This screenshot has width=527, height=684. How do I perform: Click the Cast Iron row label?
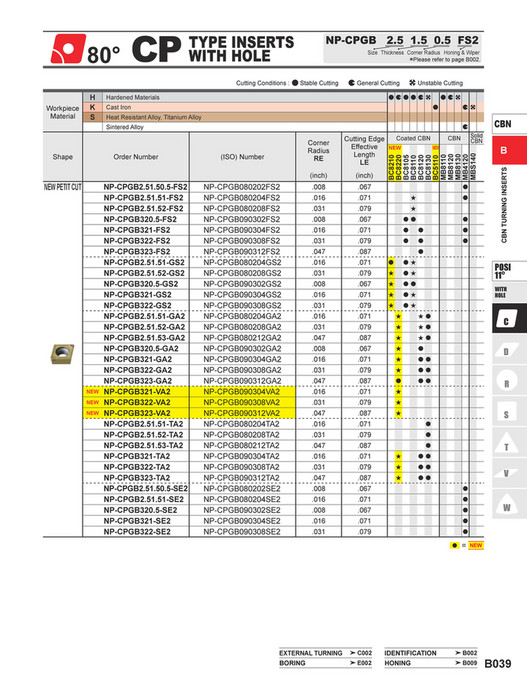pyautogui.click(x=118, y=107)
